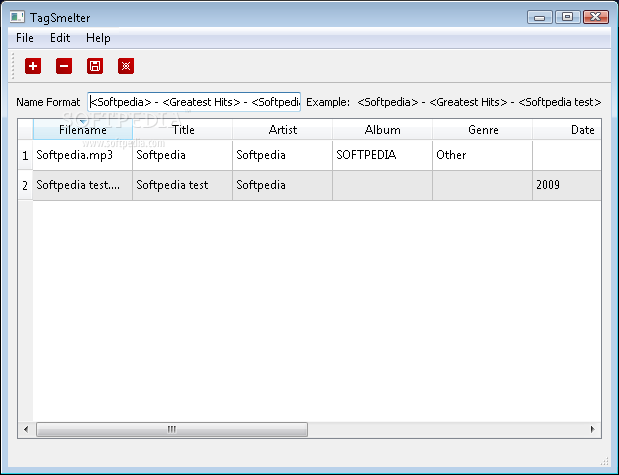Select the 'Softpedia test....' filename cell
The image size is (619, 475).
point(83,185)
